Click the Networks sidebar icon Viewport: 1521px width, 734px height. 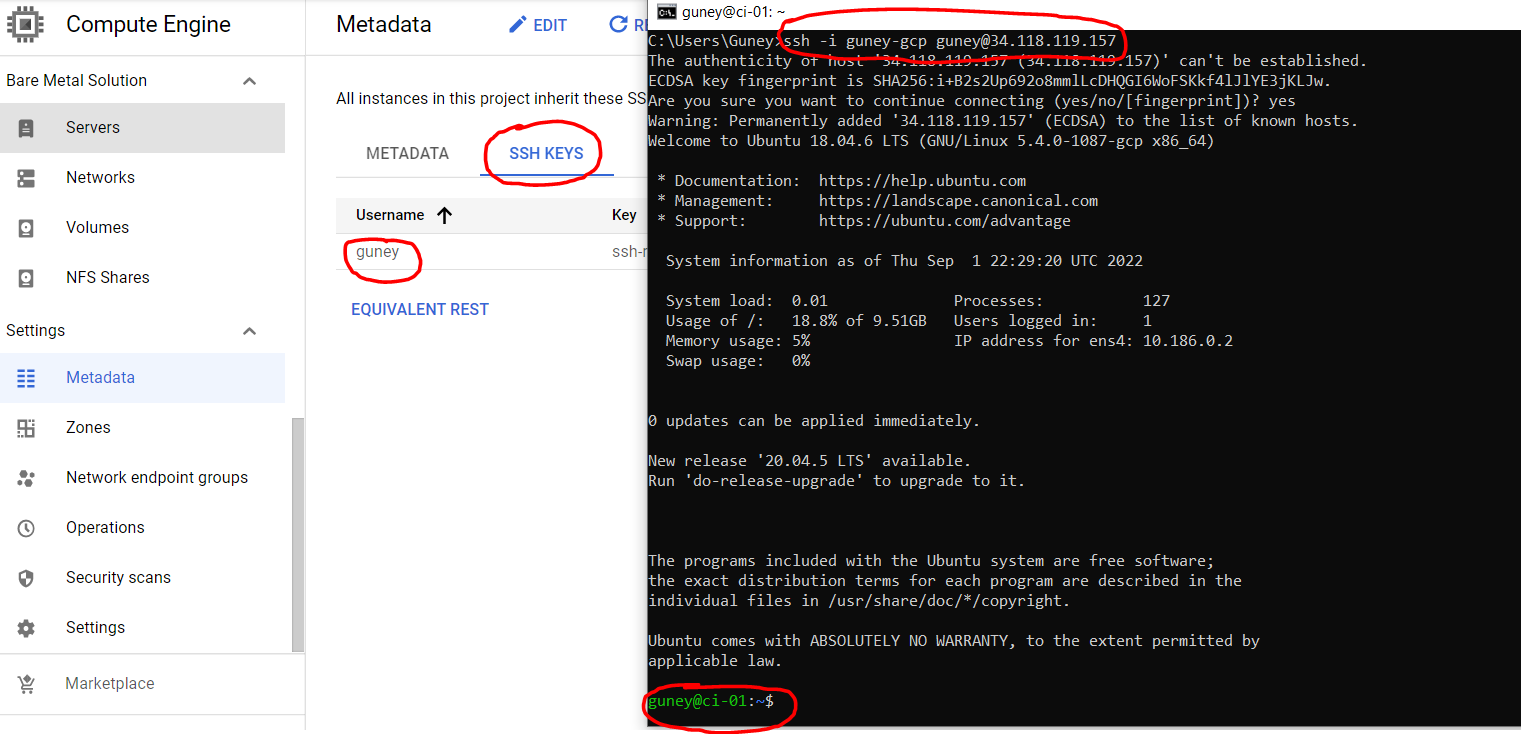(x=26, y=178)
